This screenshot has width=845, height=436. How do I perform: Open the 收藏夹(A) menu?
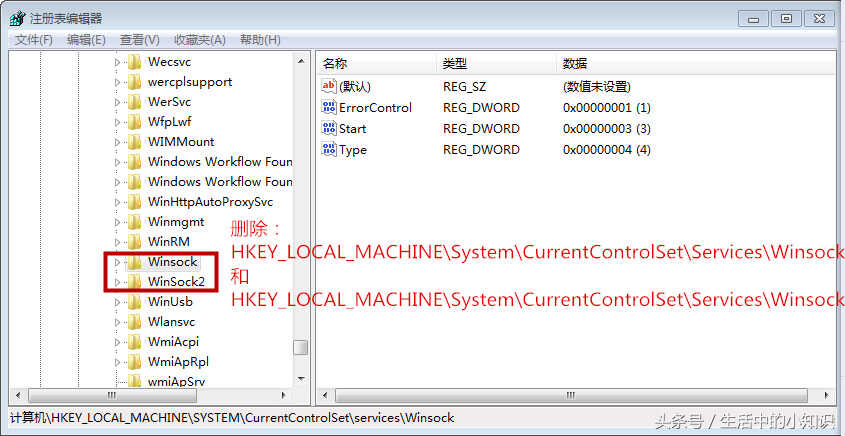pos(200,39)
